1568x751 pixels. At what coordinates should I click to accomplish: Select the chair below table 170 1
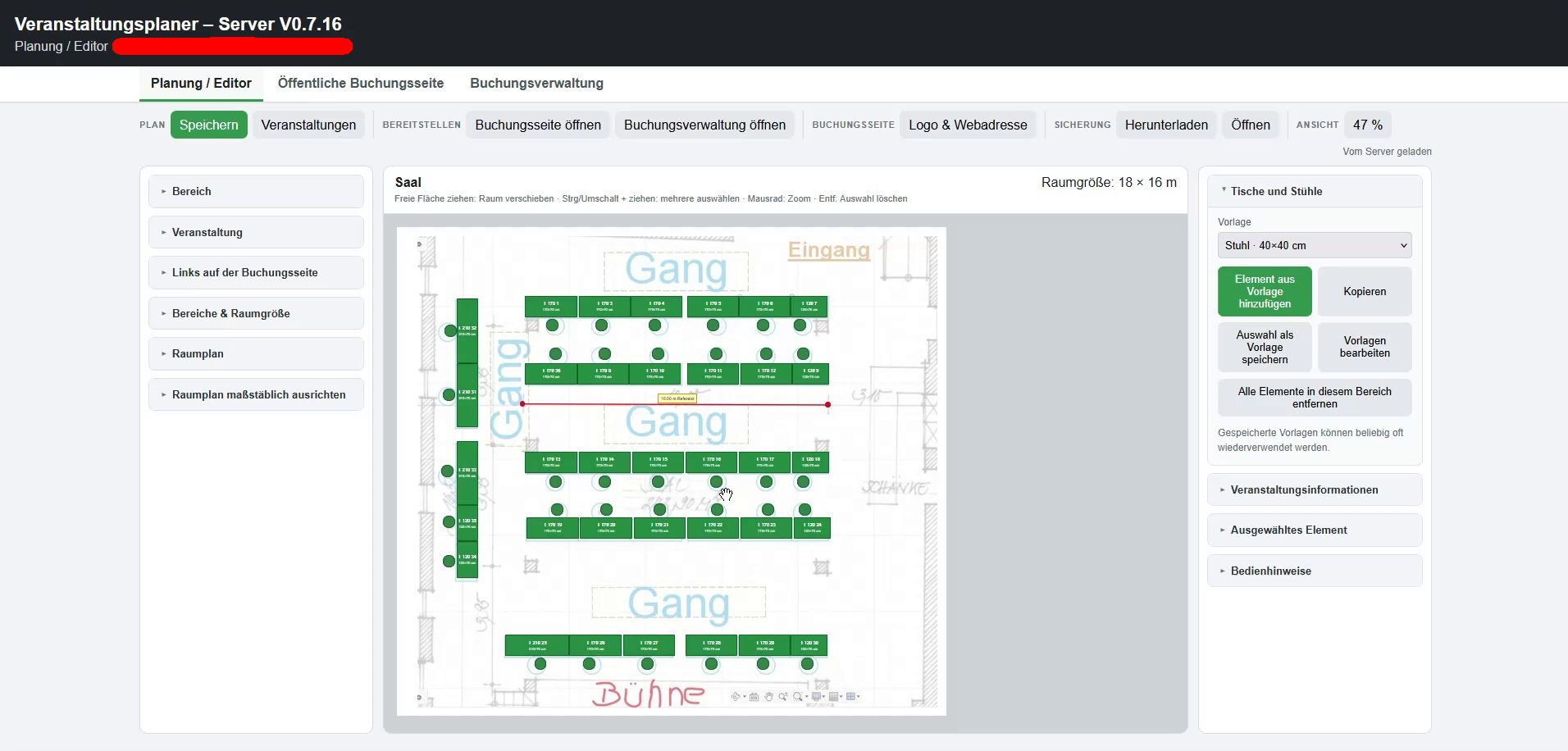553,325
